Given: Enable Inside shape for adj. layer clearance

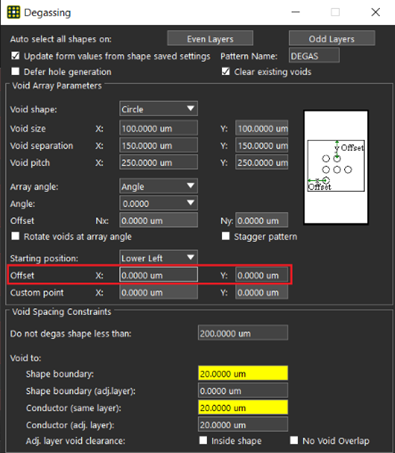Looking at the screenshot, I should [x=203, y=440].
